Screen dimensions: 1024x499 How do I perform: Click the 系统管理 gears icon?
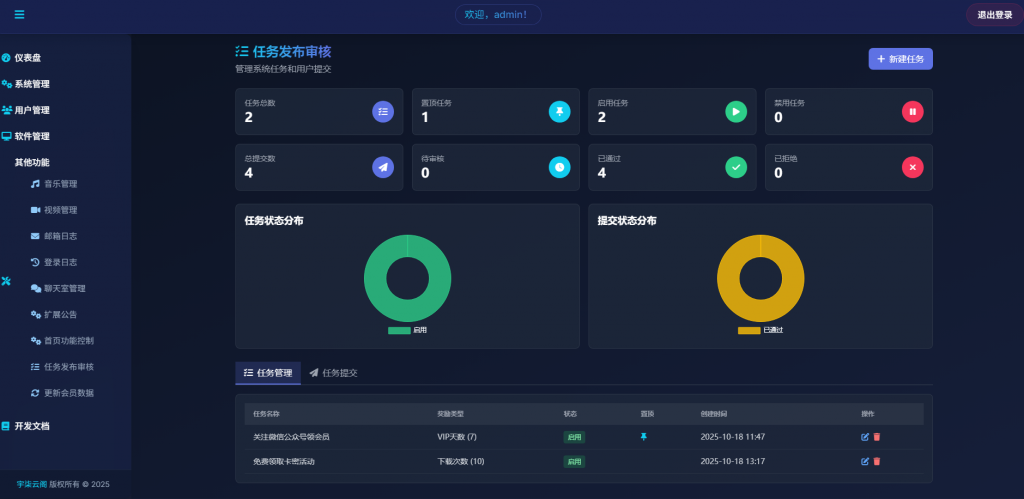7,84
